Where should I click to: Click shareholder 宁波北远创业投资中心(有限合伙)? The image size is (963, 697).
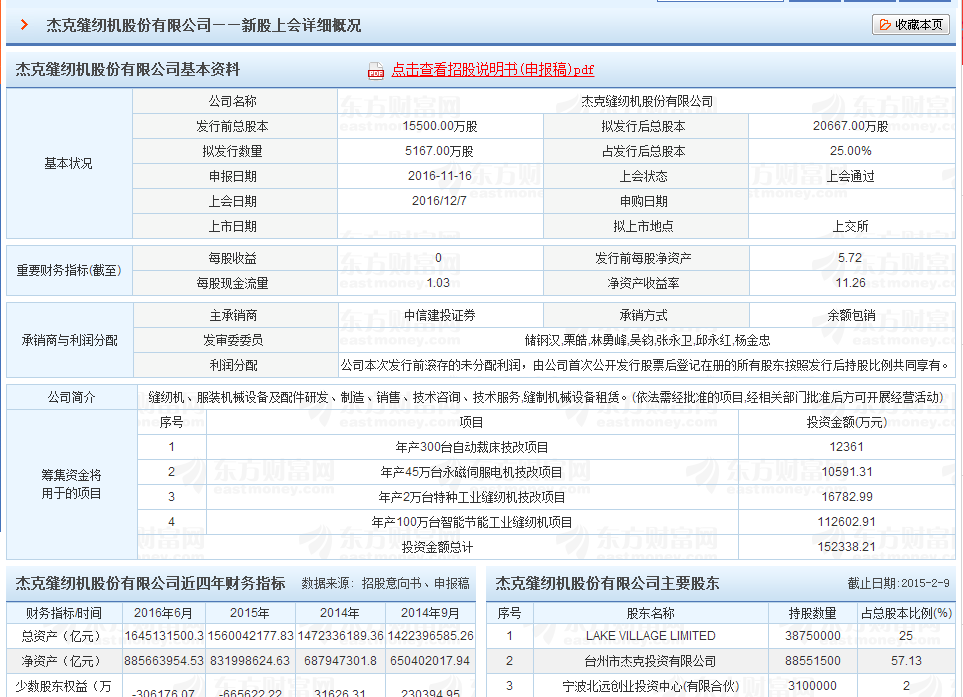point(650,686)
